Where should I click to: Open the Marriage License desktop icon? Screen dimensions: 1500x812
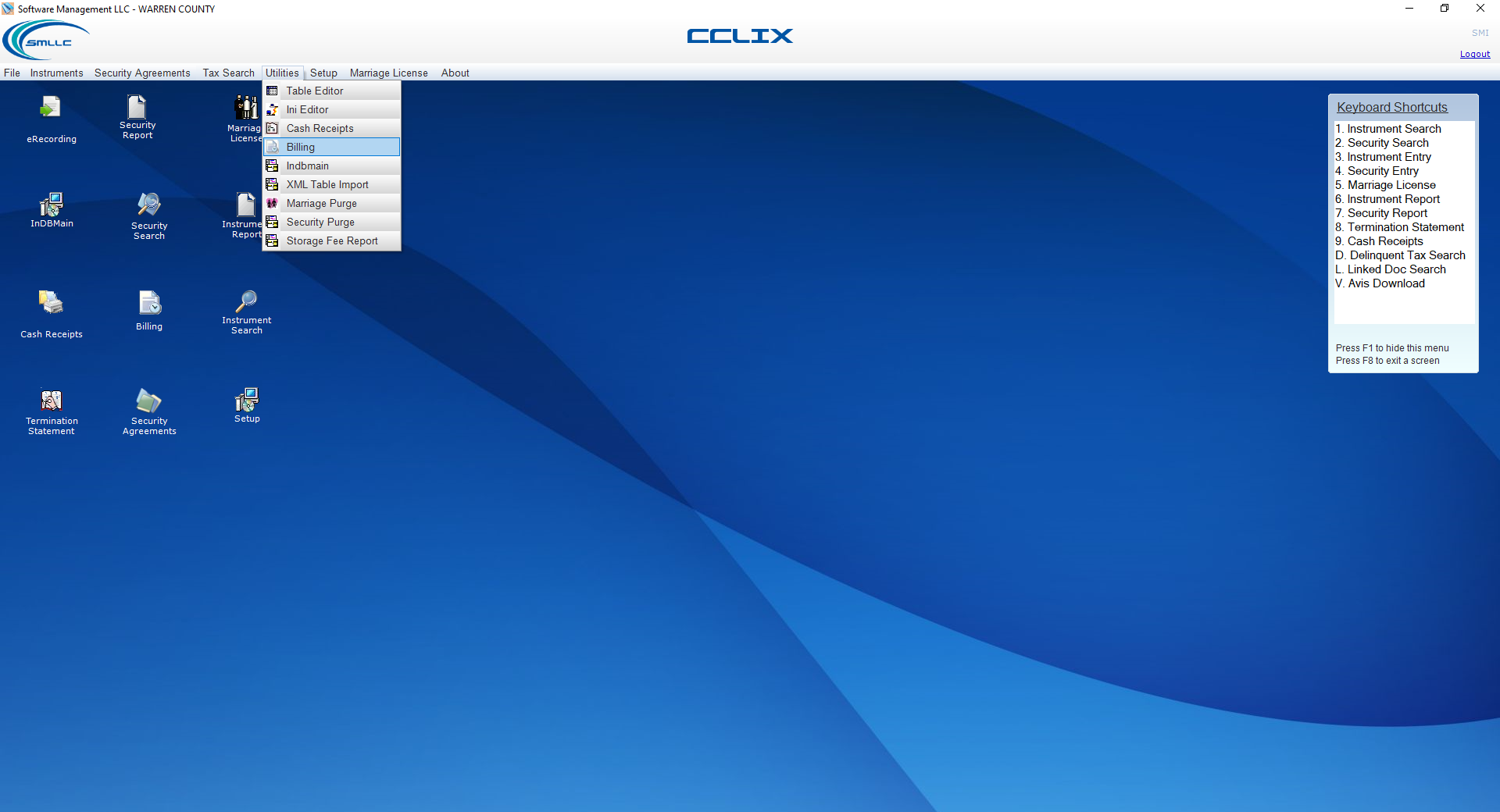(245, 119)
